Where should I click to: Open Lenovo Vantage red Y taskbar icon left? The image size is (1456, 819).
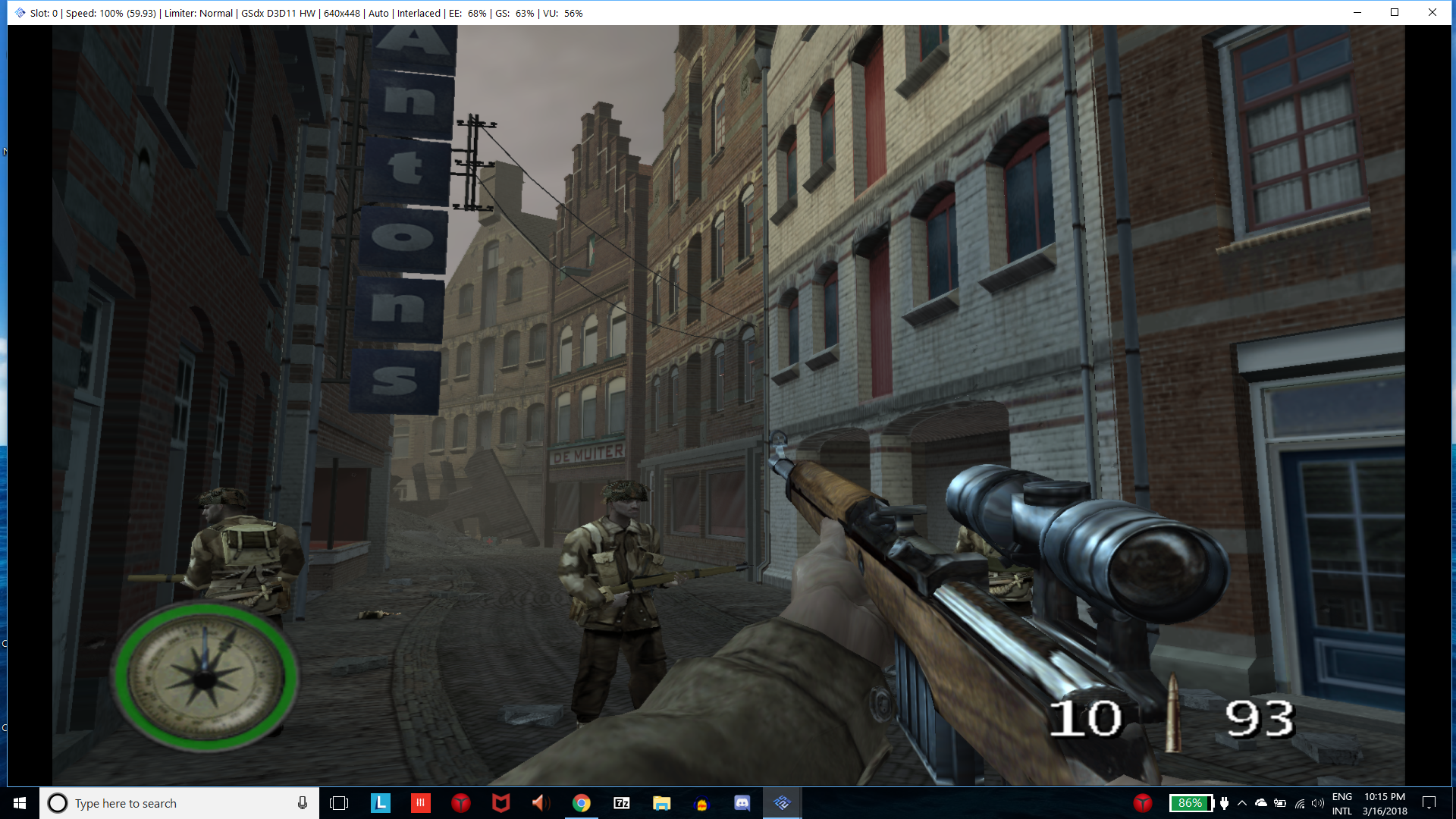(460, 803)
